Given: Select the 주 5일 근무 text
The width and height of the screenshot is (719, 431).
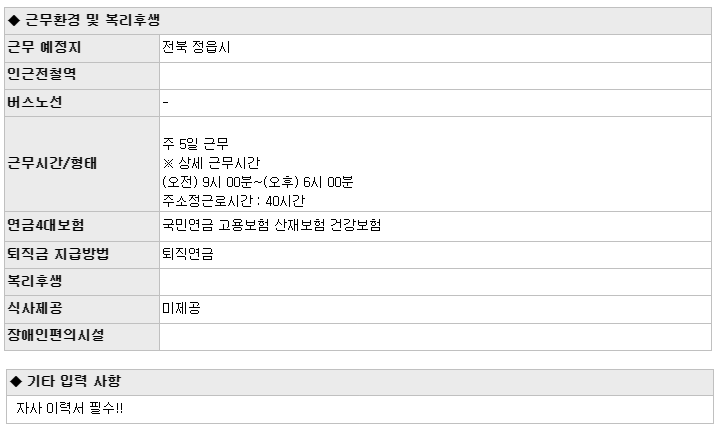Looking at the screenshot, I should tap(195, 144).
